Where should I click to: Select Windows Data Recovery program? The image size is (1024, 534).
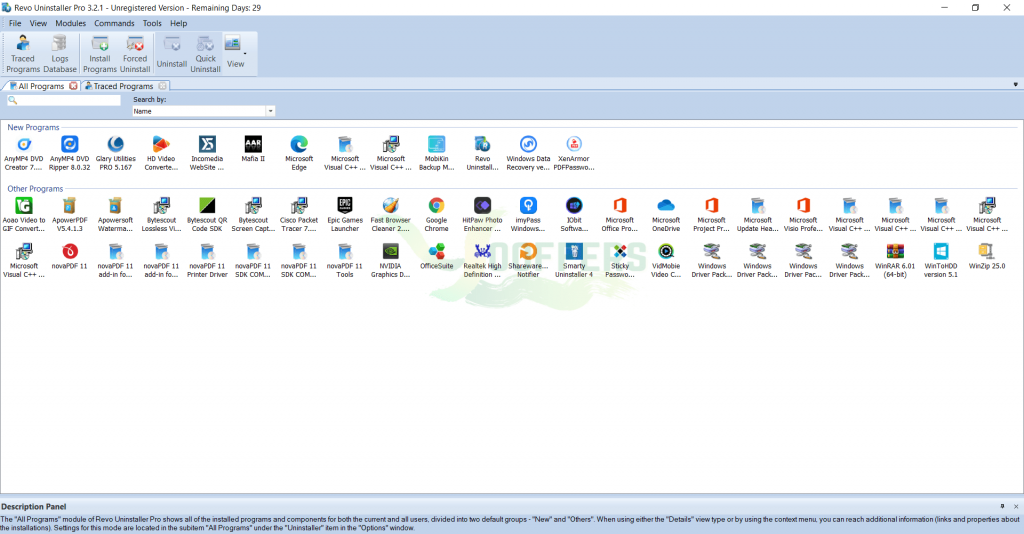click(x=528, y=153)
